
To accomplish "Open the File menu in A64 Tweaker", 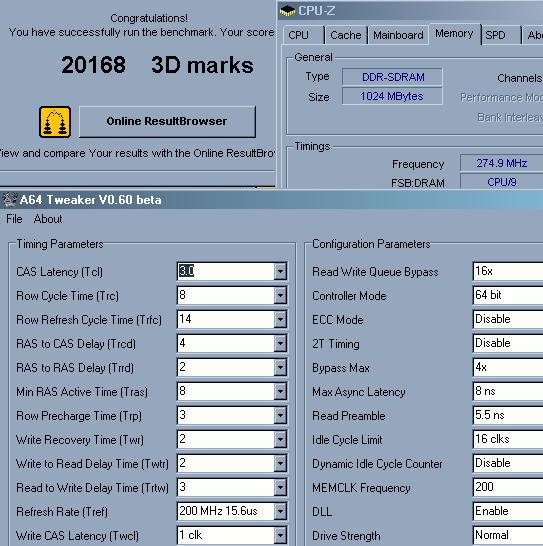I will 14,219.
